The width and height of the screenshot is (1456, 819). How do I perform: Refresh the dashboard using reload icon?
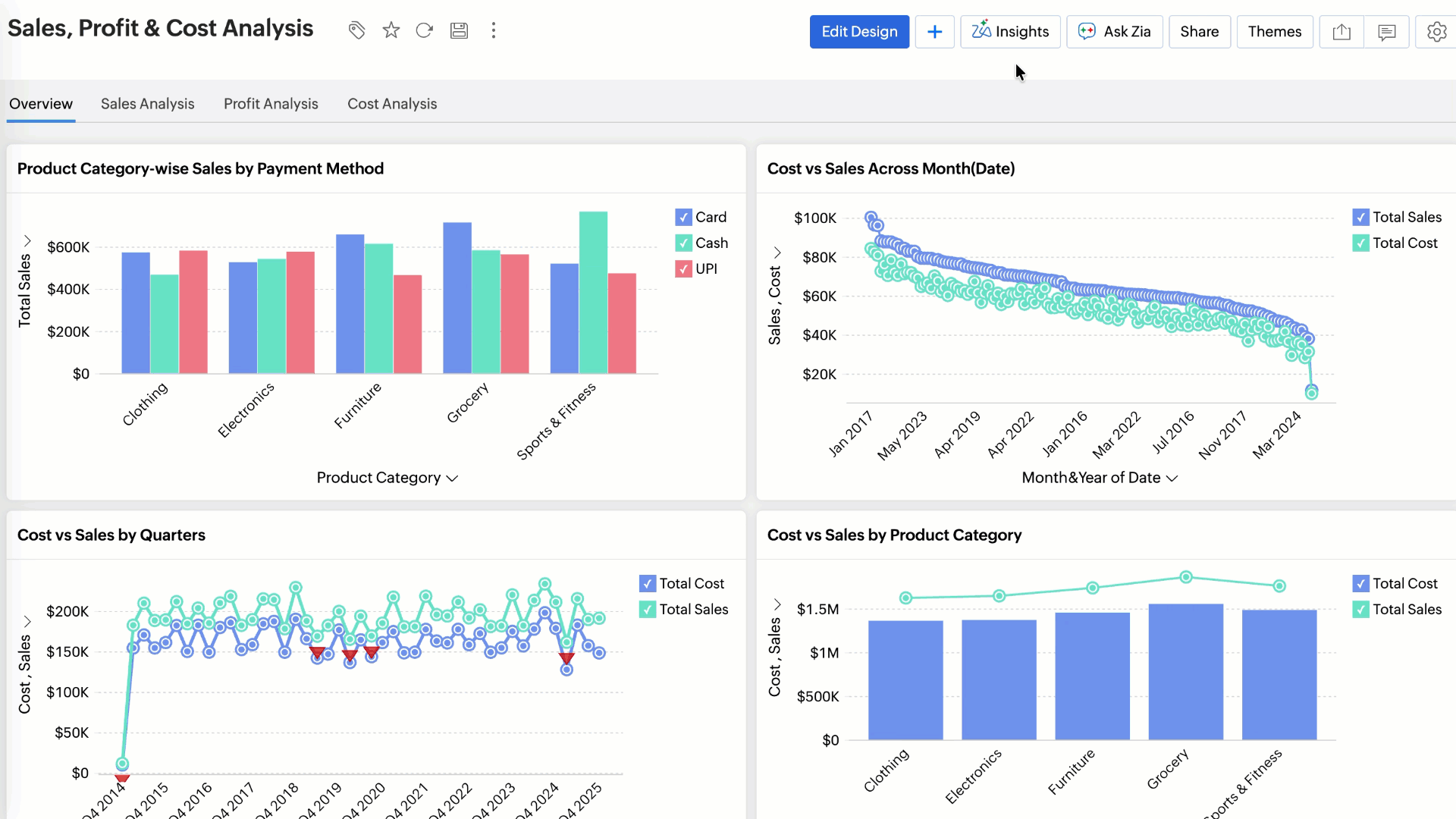pyautogui.click(x=425, y=30)
